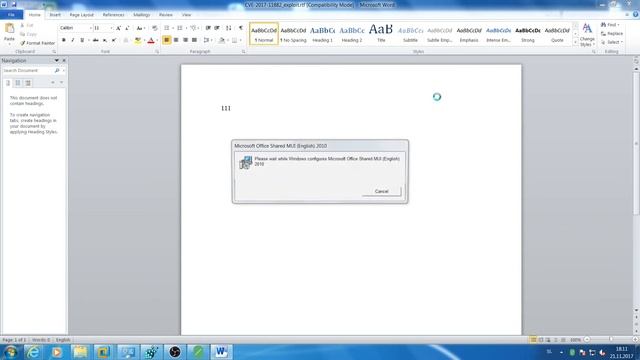Select the Heading 1 style
This screenshot has width=640, height=360.
pos(322,33)
